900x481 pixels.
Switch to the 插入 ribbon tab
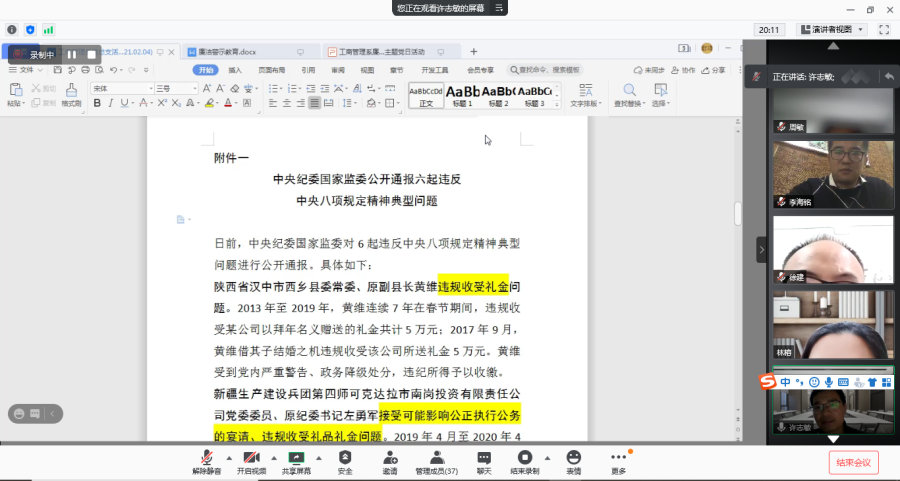pyautogui.click(x=235, y=70)
